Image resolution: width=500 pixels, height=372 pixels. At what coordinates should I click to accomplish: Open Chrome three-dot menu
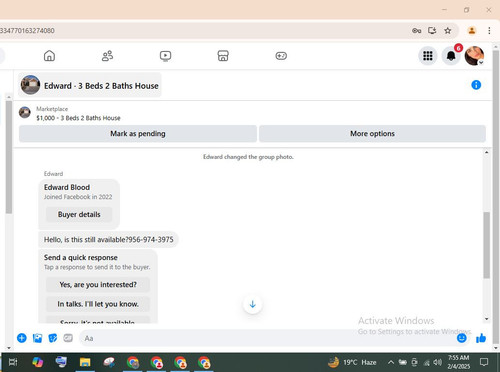(x=489, y=31)
